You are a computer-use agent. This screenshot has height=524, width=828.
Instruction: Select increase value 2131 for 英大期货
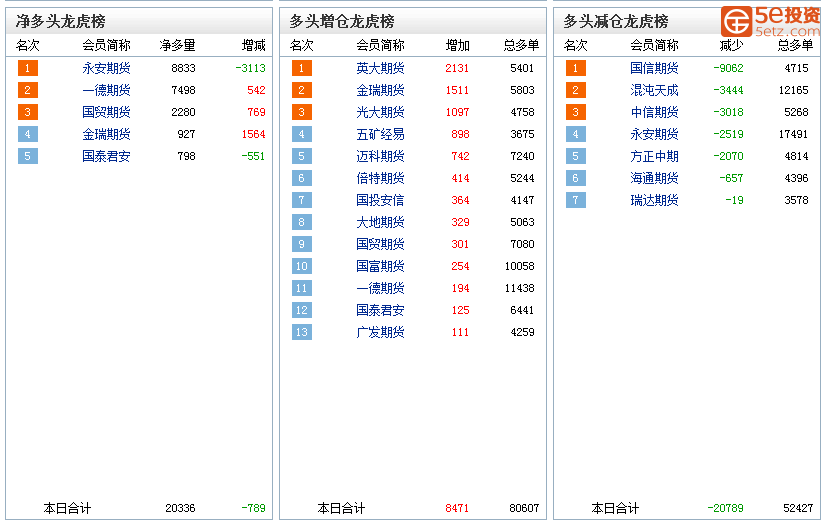click(x=457, y=68)
